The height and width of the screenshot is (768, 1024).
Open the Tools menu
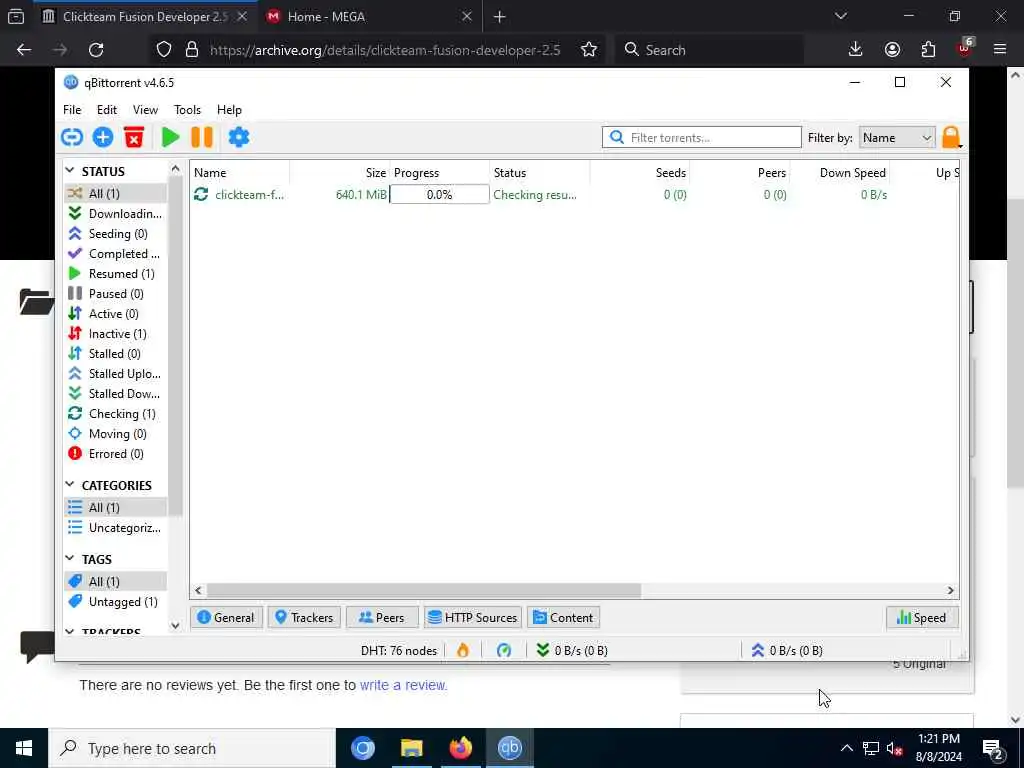[187, 110]
